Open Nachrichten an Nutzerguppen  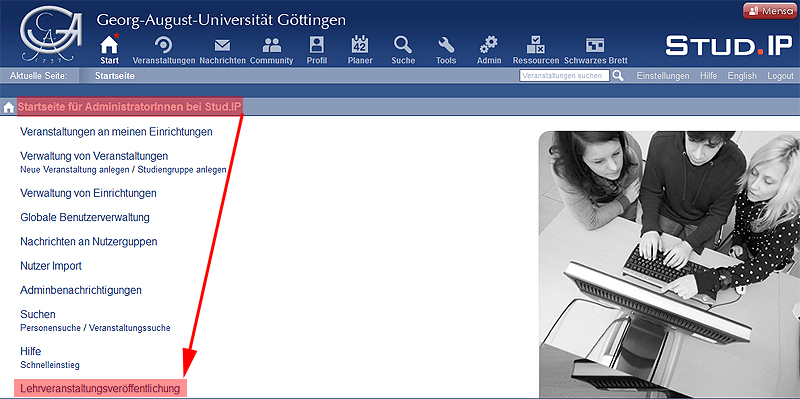click(89, 241)
